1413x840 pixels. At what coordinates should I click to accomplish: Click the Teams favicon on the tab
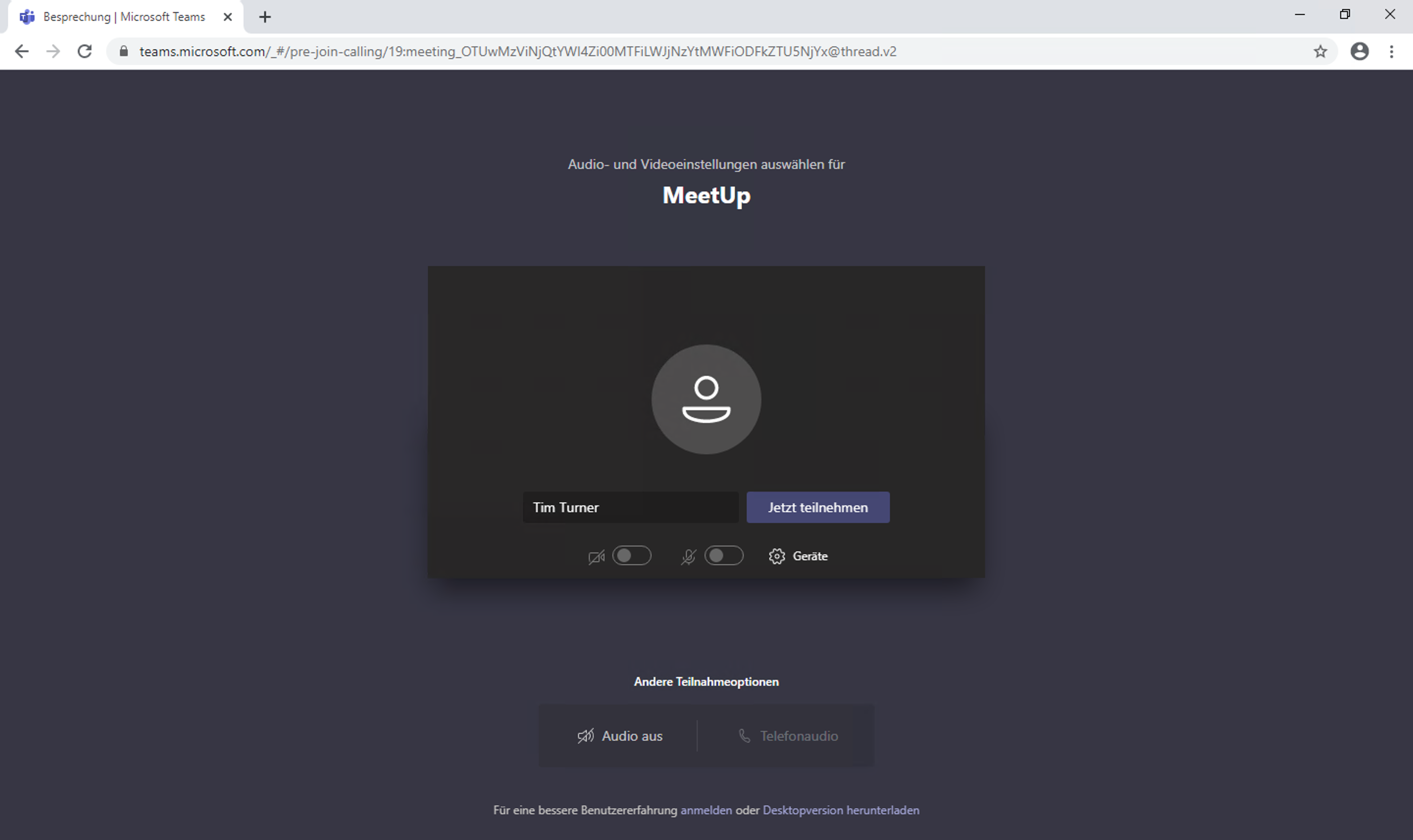(27, 17)
